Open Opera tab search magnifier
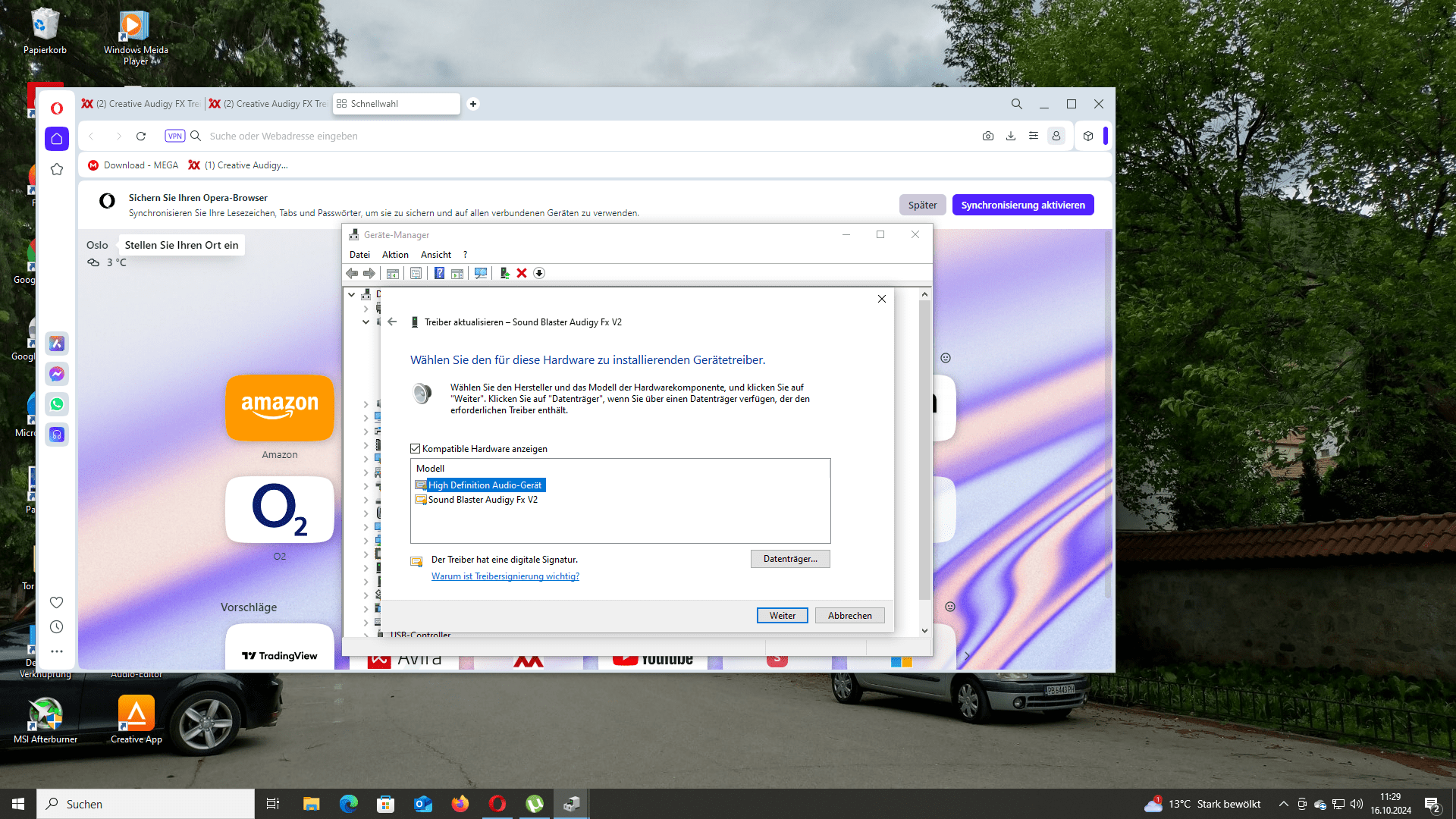Viewport: 1456px width, 819px height. 1017,104
